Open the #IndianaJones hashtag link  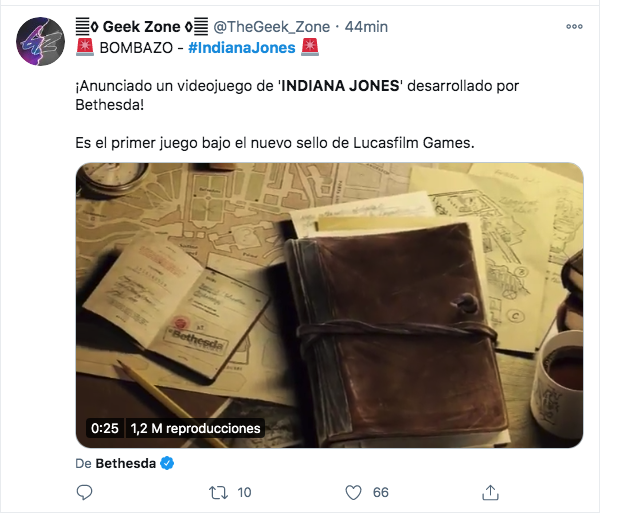(242, 48)
